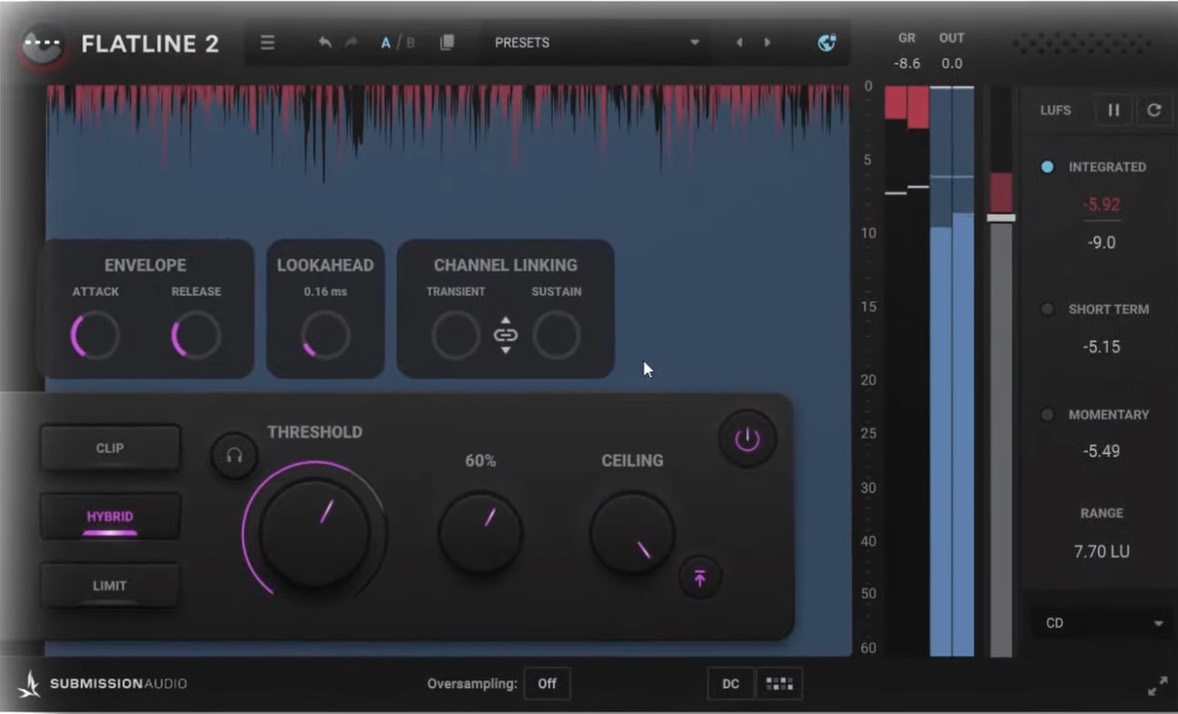
Task: Open the hamburger menu
Action: 267,42
